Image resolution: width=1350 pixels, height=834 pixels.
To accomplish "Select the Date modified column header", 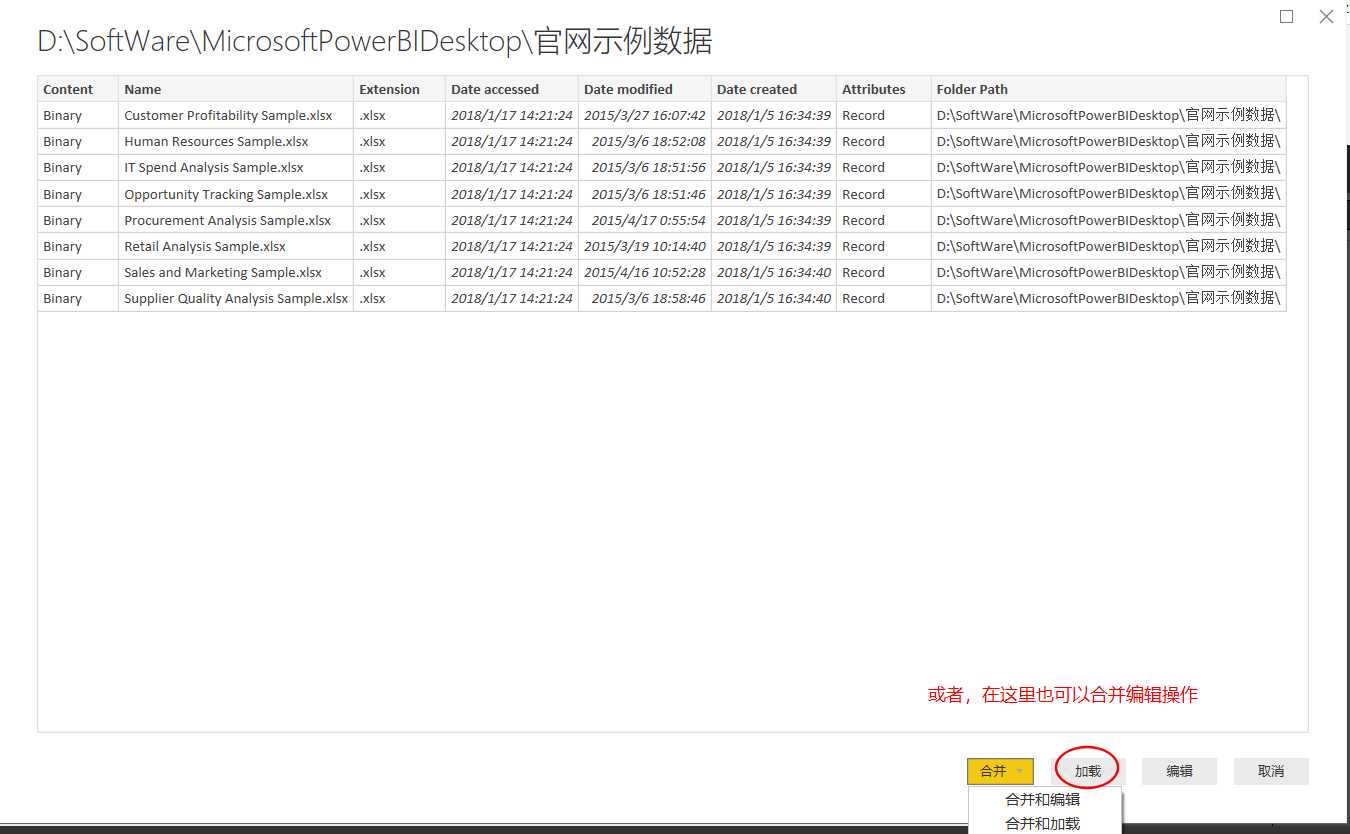I will click(645, 89).
